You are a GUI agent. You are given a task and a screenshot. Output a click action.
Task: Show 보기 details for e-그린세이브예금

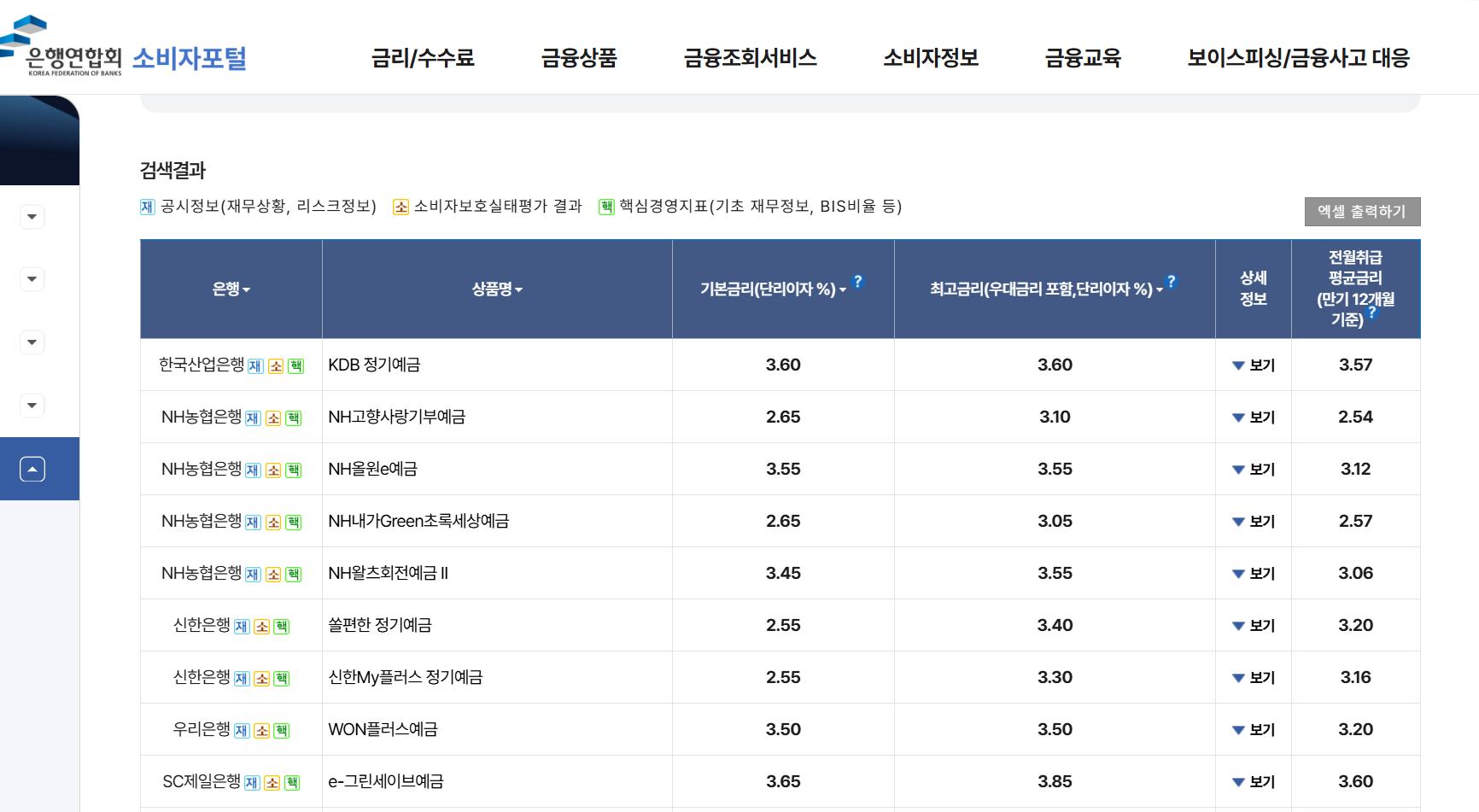click(1254, 782)
